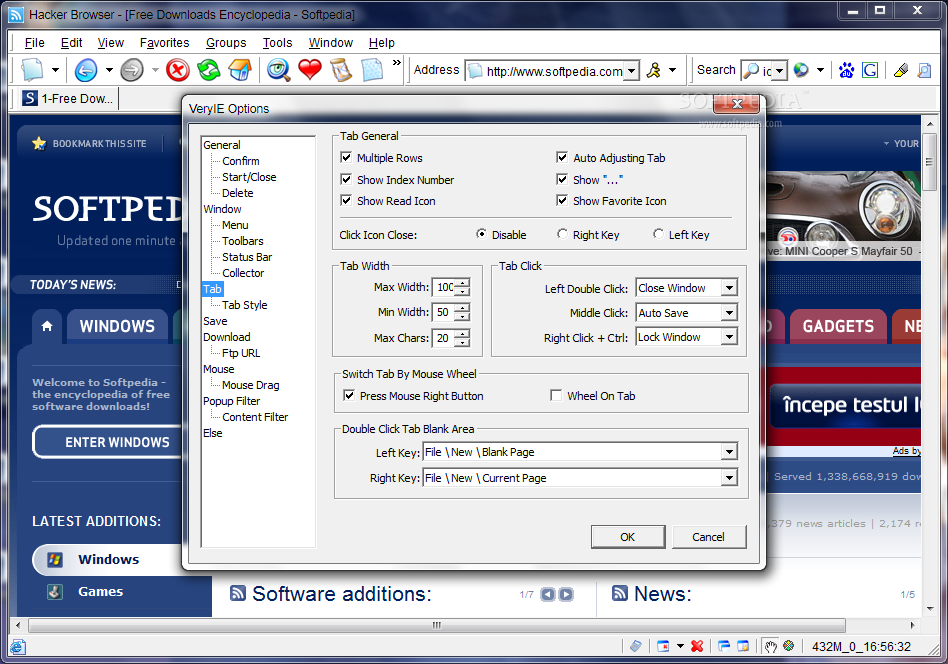Open history with the hourglass icon
Image resolution: width=948 pixels, height=664 pixels.
pos(341,70)
